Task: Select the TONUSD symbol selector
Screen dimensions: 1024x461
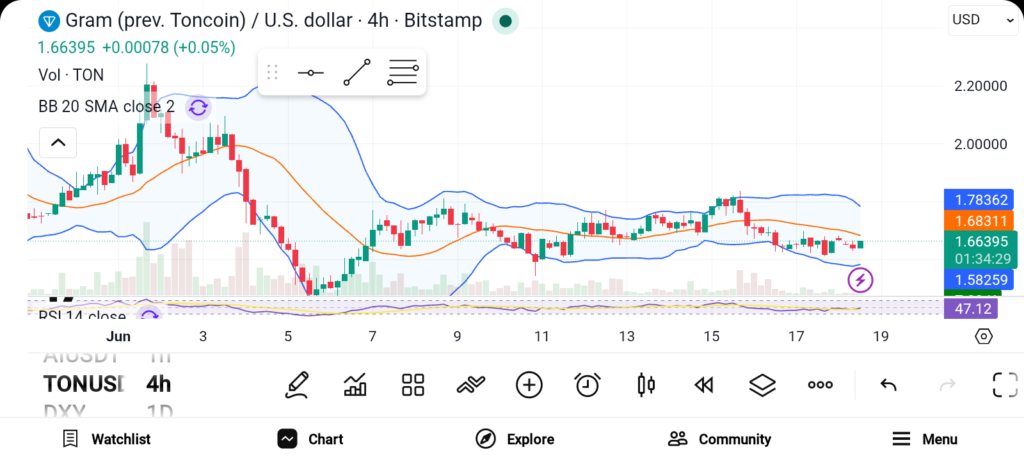Action: point(84,384)
